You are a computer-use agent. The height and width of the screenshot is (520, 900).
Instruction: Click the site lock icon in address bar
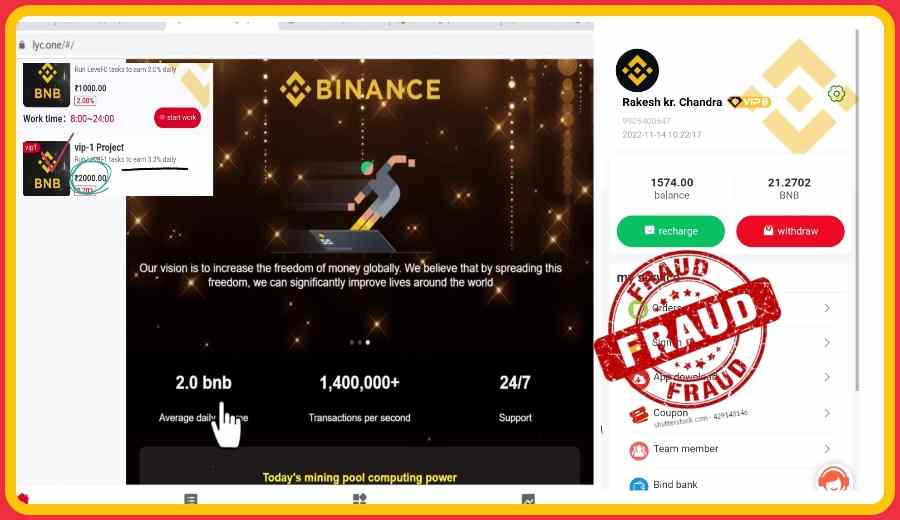click(22, 45)
